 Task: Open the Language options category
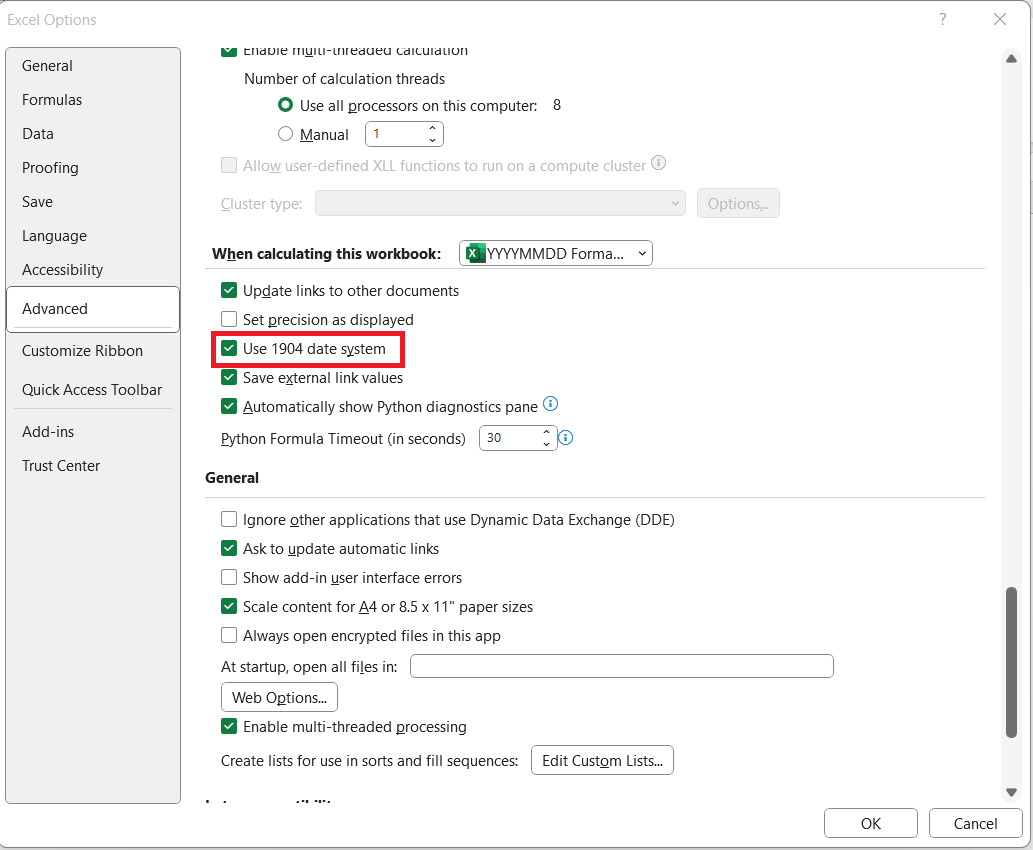[x=93, y=236]
